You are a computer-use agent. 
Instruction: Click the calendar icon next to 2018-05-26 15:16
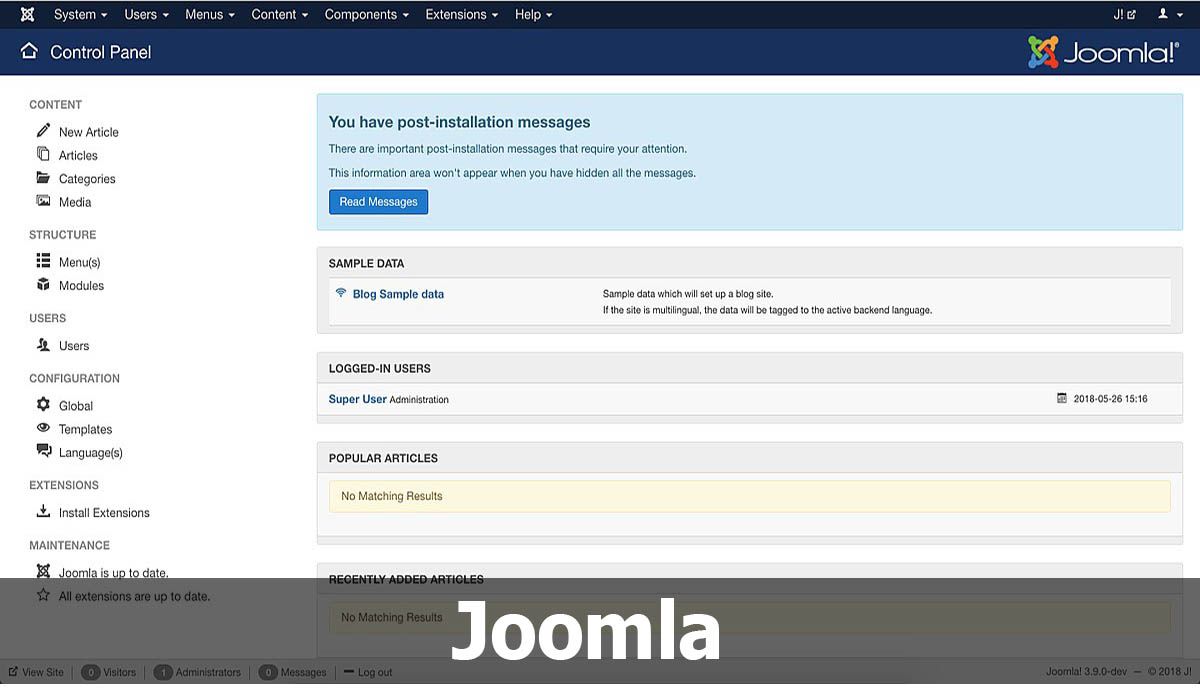pyautogui.click(x=1062, y=398)
